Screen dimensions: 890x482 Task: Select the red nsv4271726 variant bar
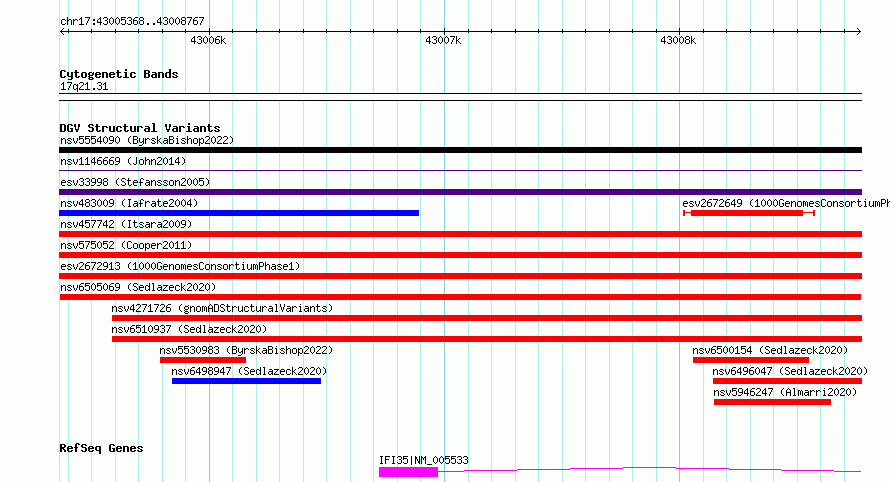[487, 318]
